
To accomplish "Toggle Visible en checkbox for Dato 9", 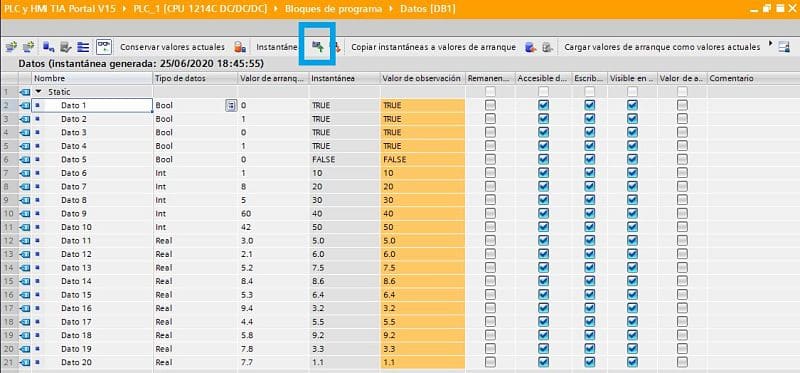I will [x=632, y=213].
